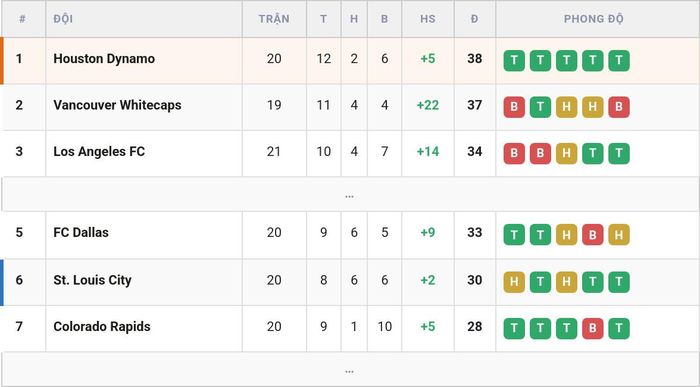Click the PHONG ĐỘ column header
700x387 pixels.
(593, 19)
